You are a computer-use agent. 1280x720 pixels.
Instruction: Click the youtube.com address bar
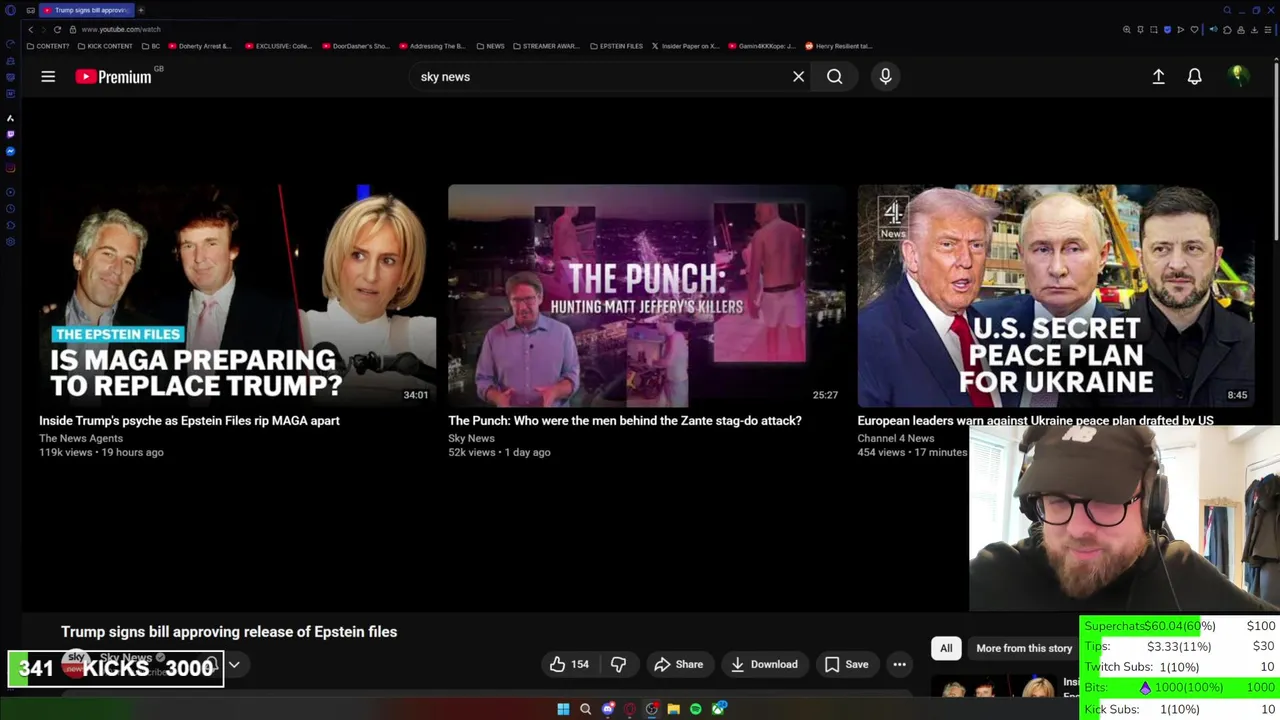(121, 29)
